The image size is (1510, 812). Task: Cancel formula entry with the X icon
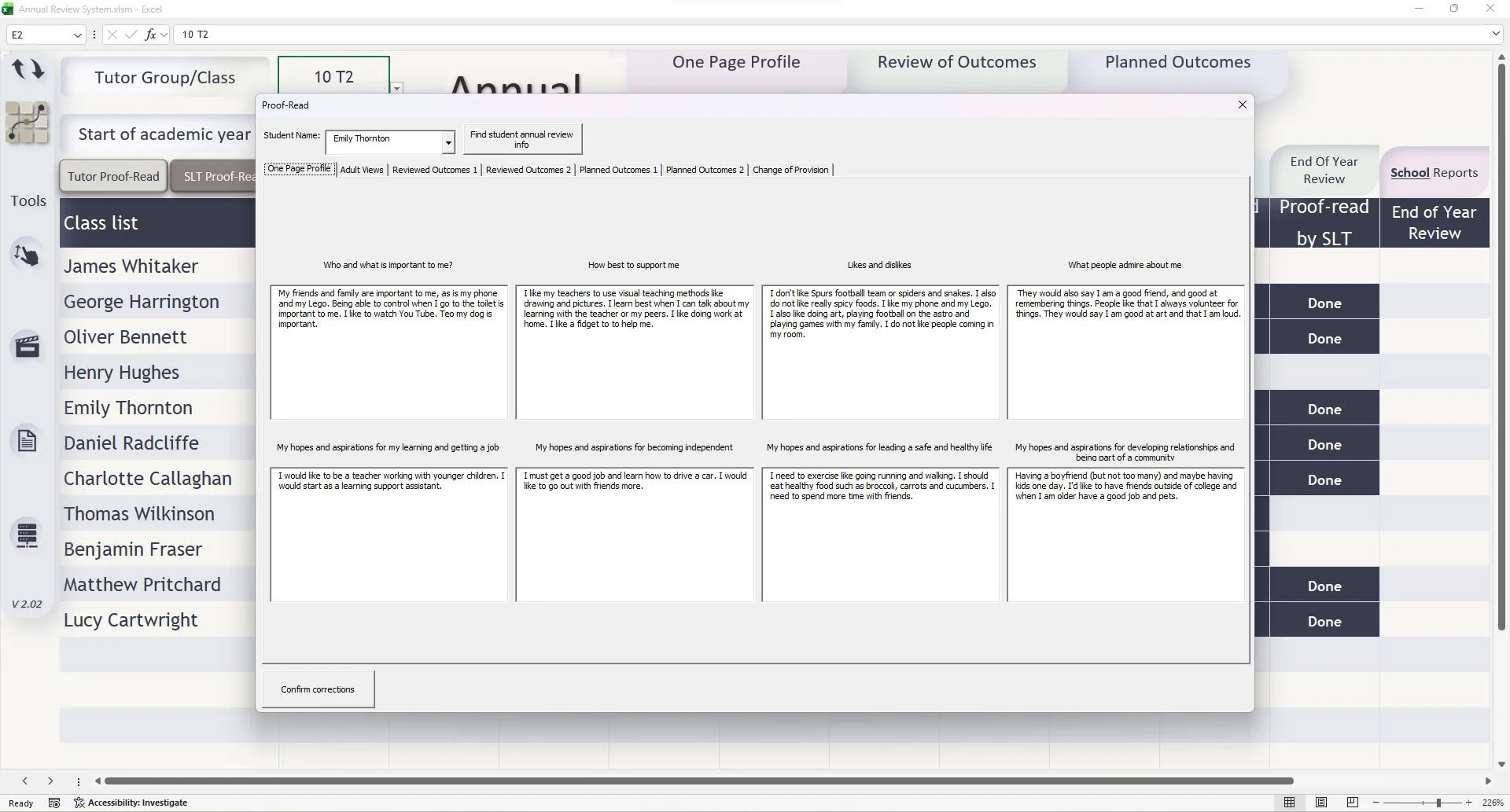coord(112,35)
